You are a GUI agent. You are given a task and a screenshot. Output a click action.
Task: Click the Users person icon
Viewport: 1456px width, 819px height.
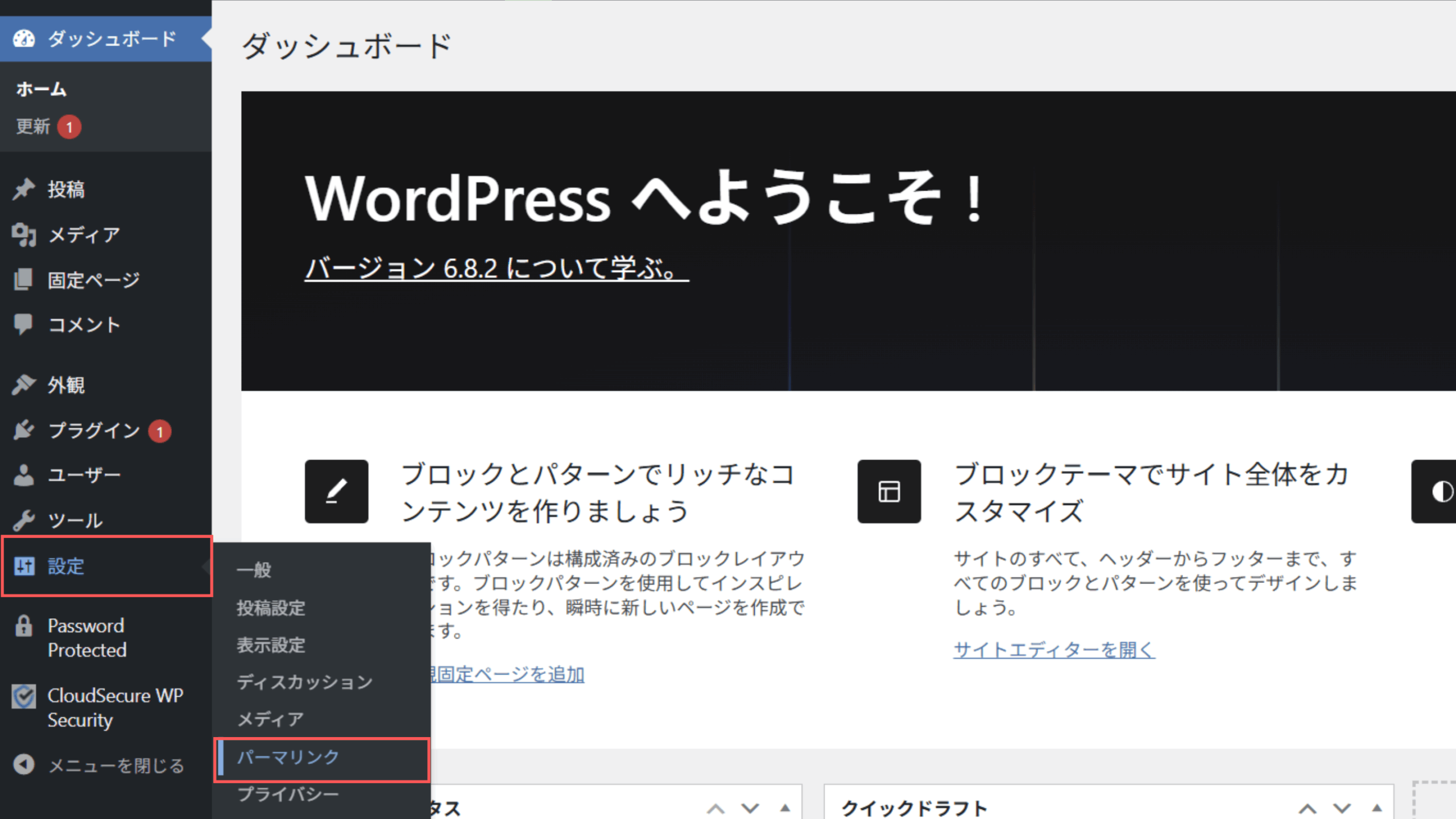[x=24, y=475]
